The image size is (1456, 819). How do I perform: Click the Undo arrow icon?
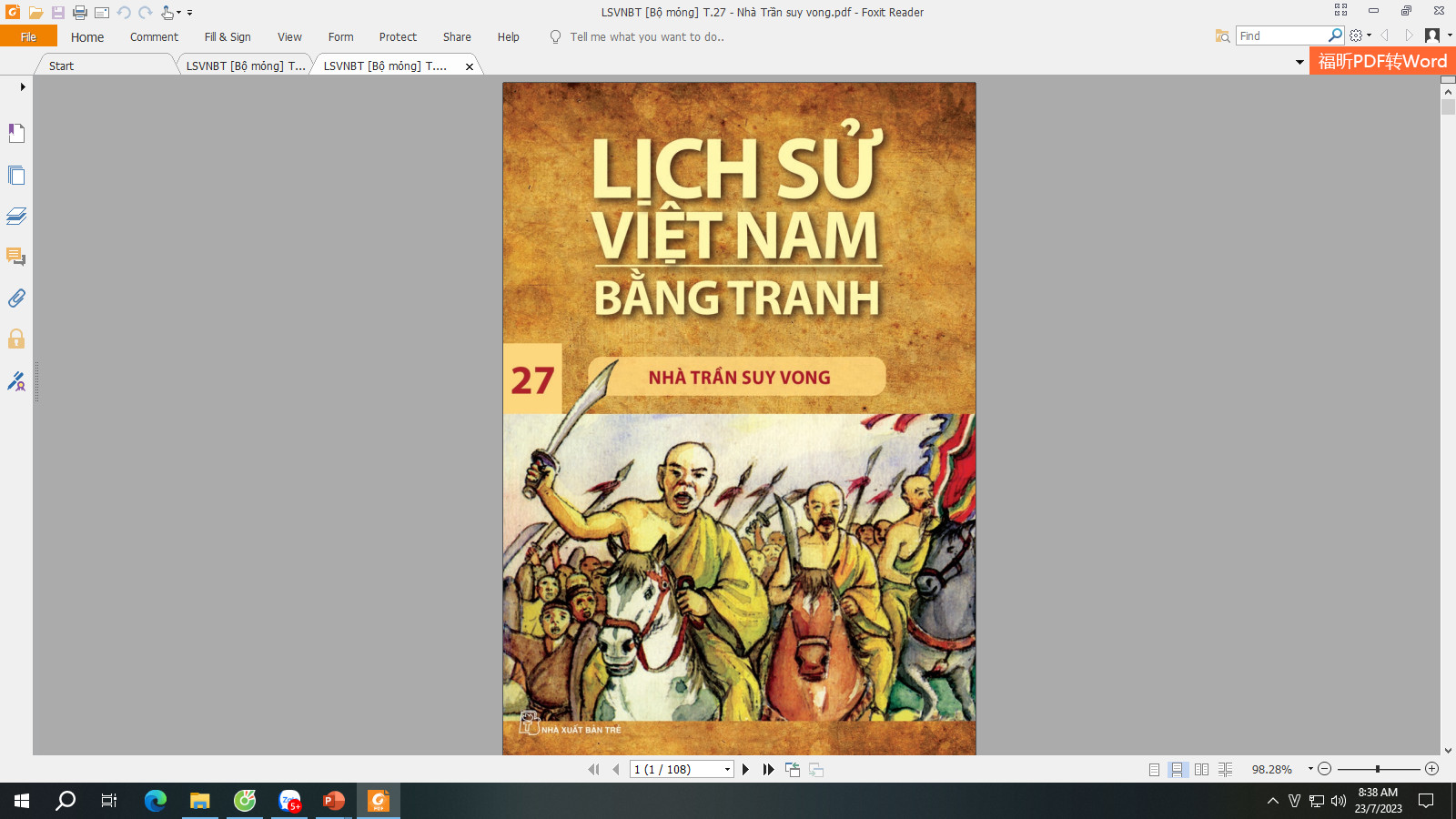point(124,13)
